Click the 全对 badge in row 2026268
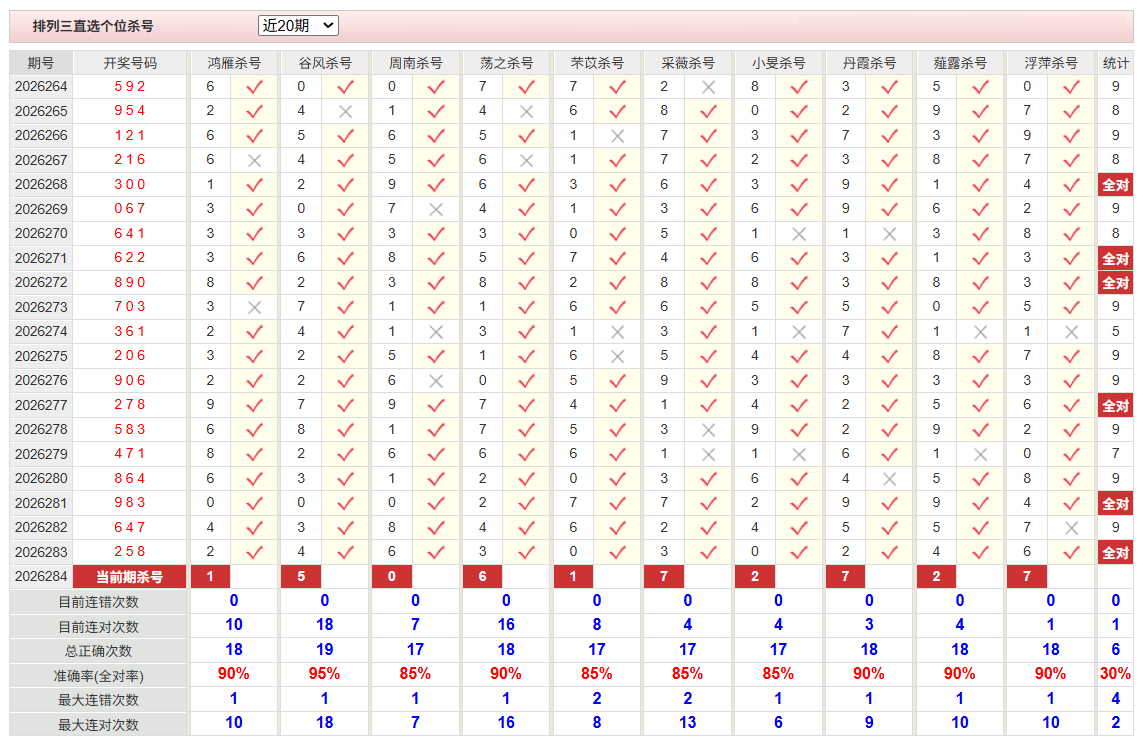 tap(1116, 185)
